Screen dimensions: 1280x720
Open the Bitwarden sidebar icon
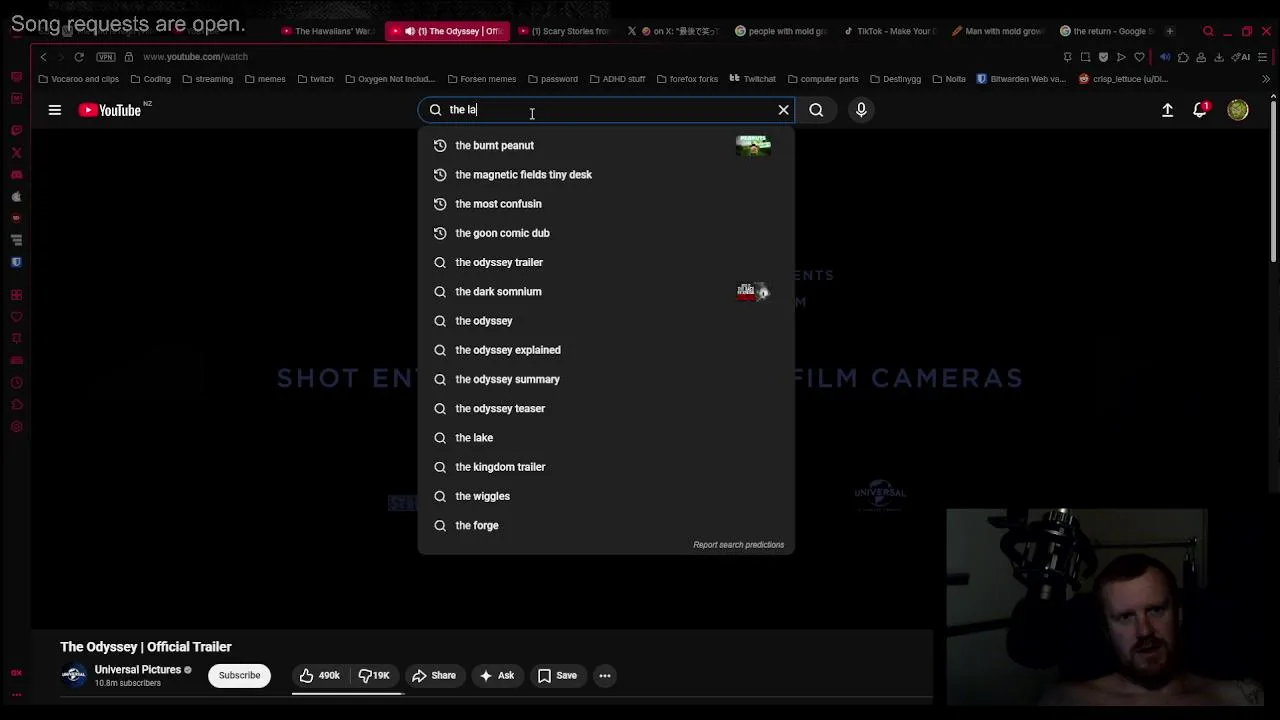16,262
